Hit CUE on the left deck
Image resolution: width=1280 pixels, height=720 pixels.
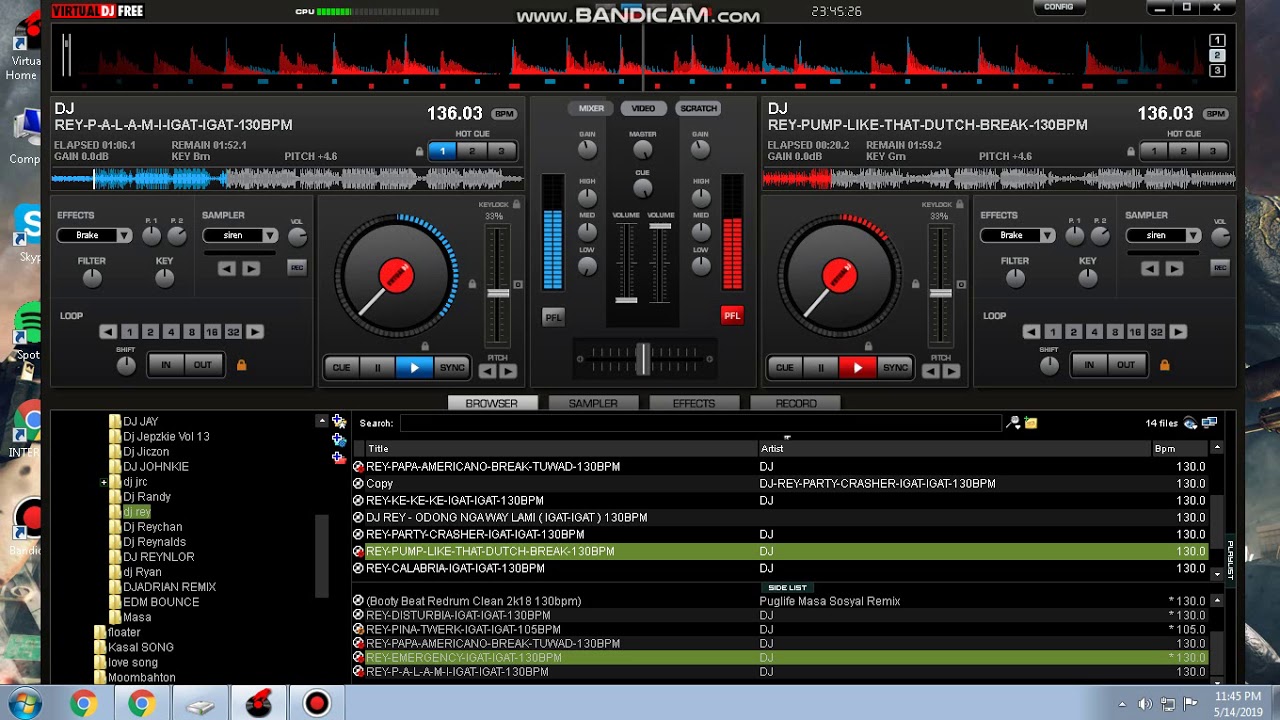coord(341,368)
